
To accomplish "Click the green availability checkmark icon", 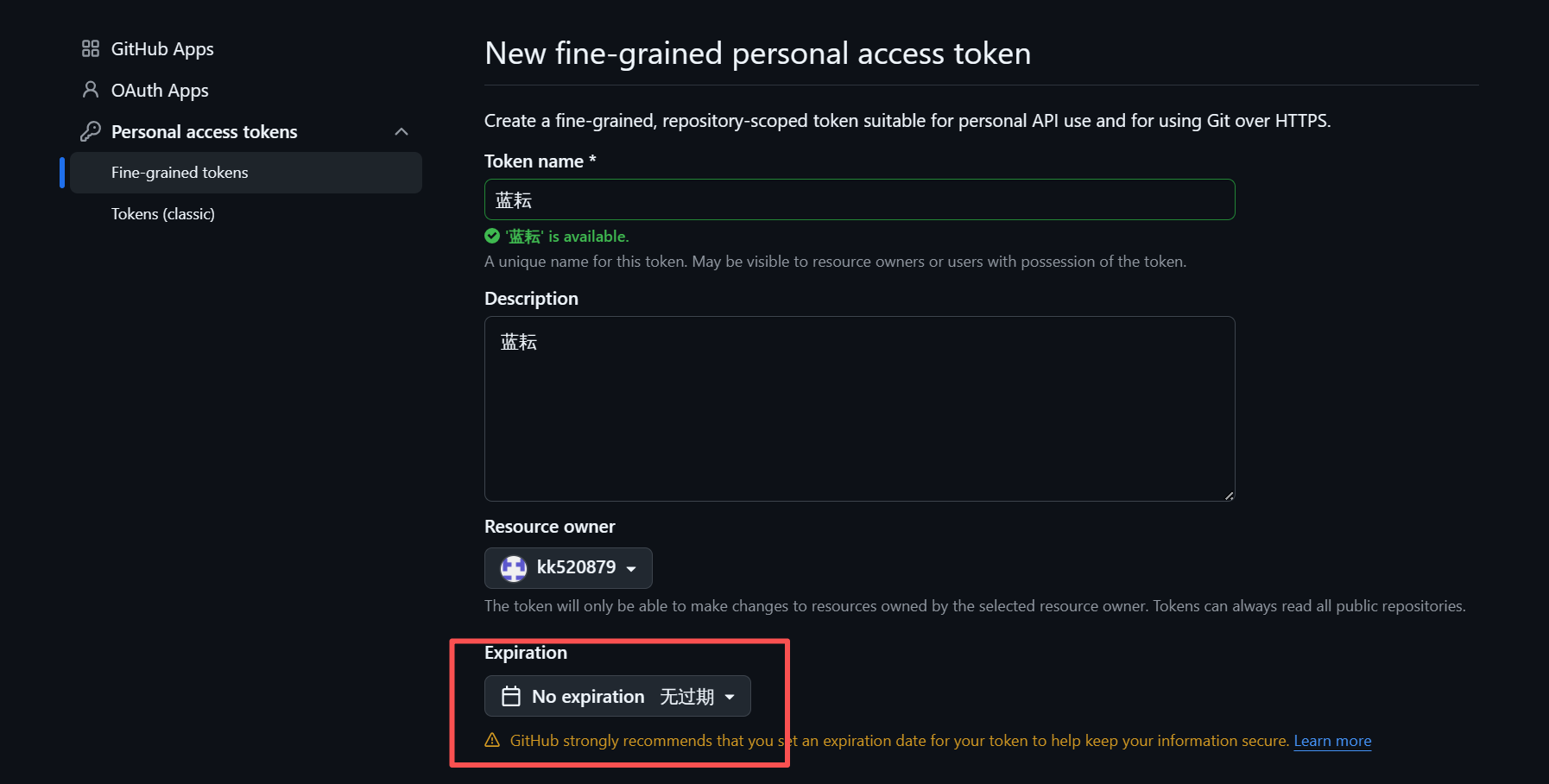I will click(492, 236).
